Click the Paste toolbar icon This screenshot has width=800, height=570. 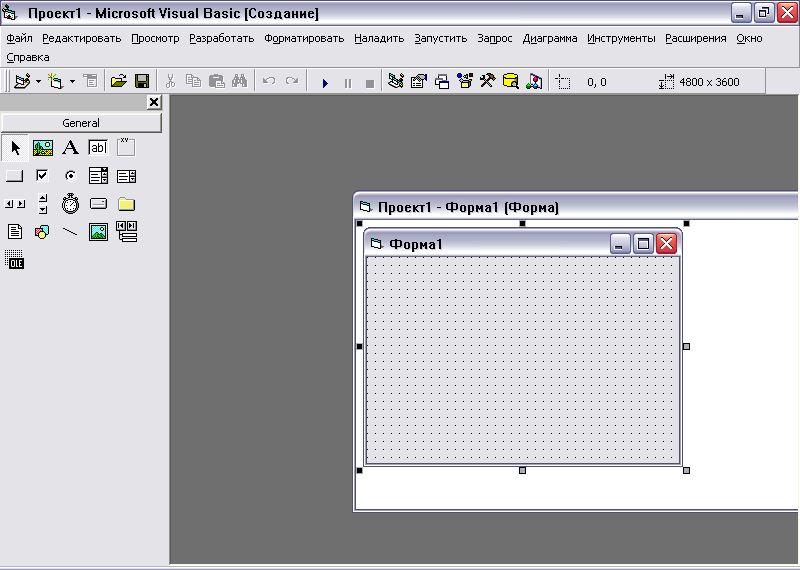coord(216,81)
